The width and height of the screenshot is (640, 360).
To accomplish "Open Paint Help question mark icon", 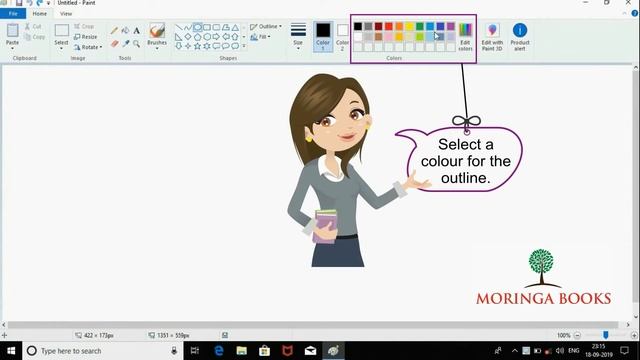I will [x=635, y=13].
